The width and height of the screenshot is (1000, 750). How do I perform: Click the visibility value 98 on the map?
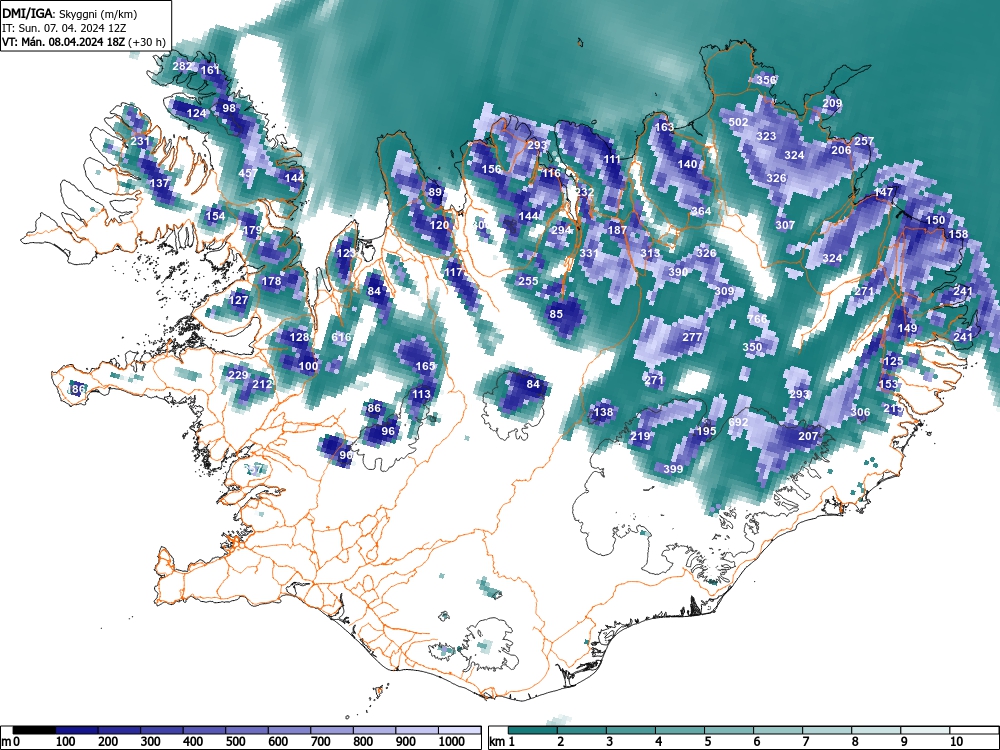229,108
